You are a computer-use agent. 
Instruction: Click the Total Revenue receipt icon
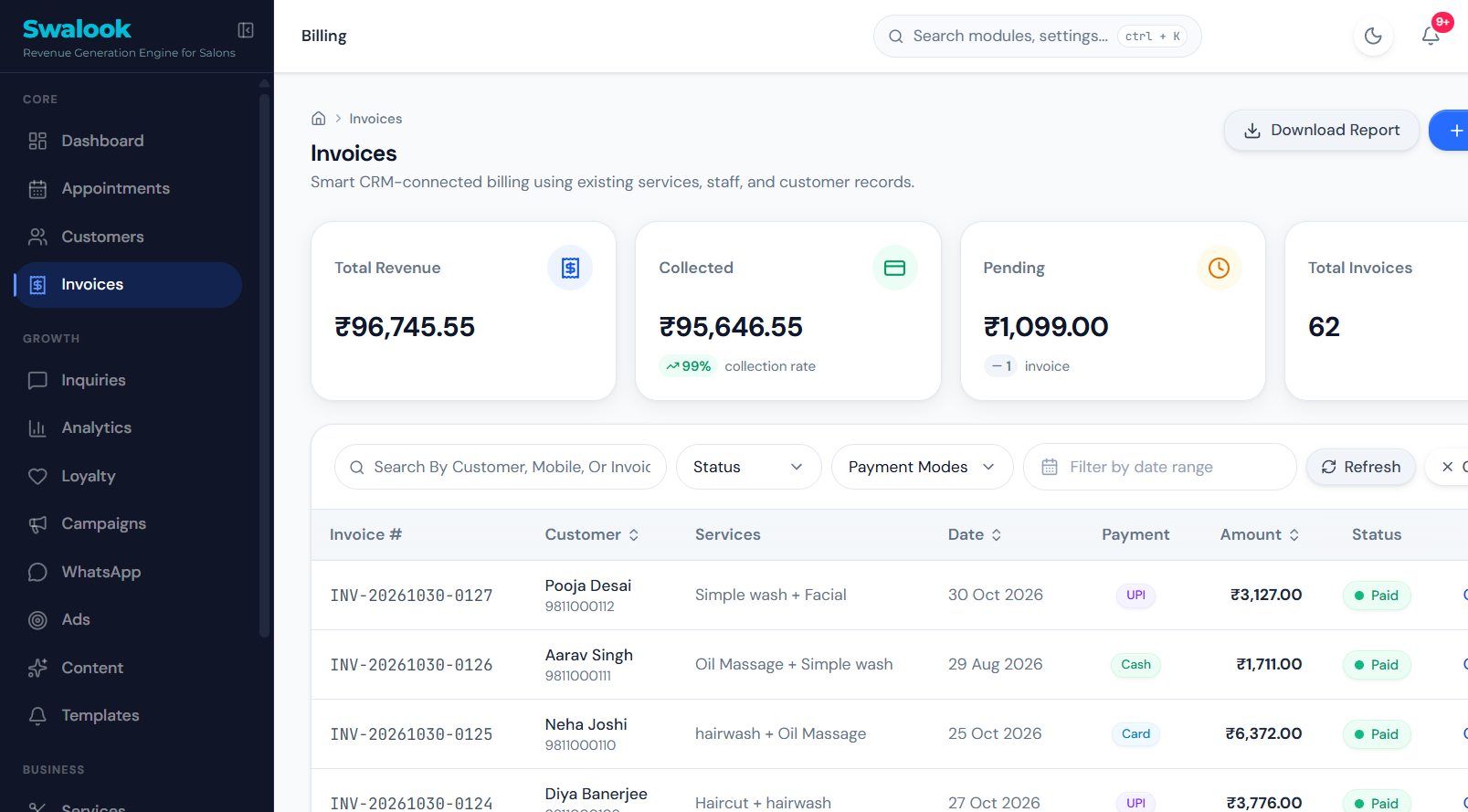(x=570, y=268)
